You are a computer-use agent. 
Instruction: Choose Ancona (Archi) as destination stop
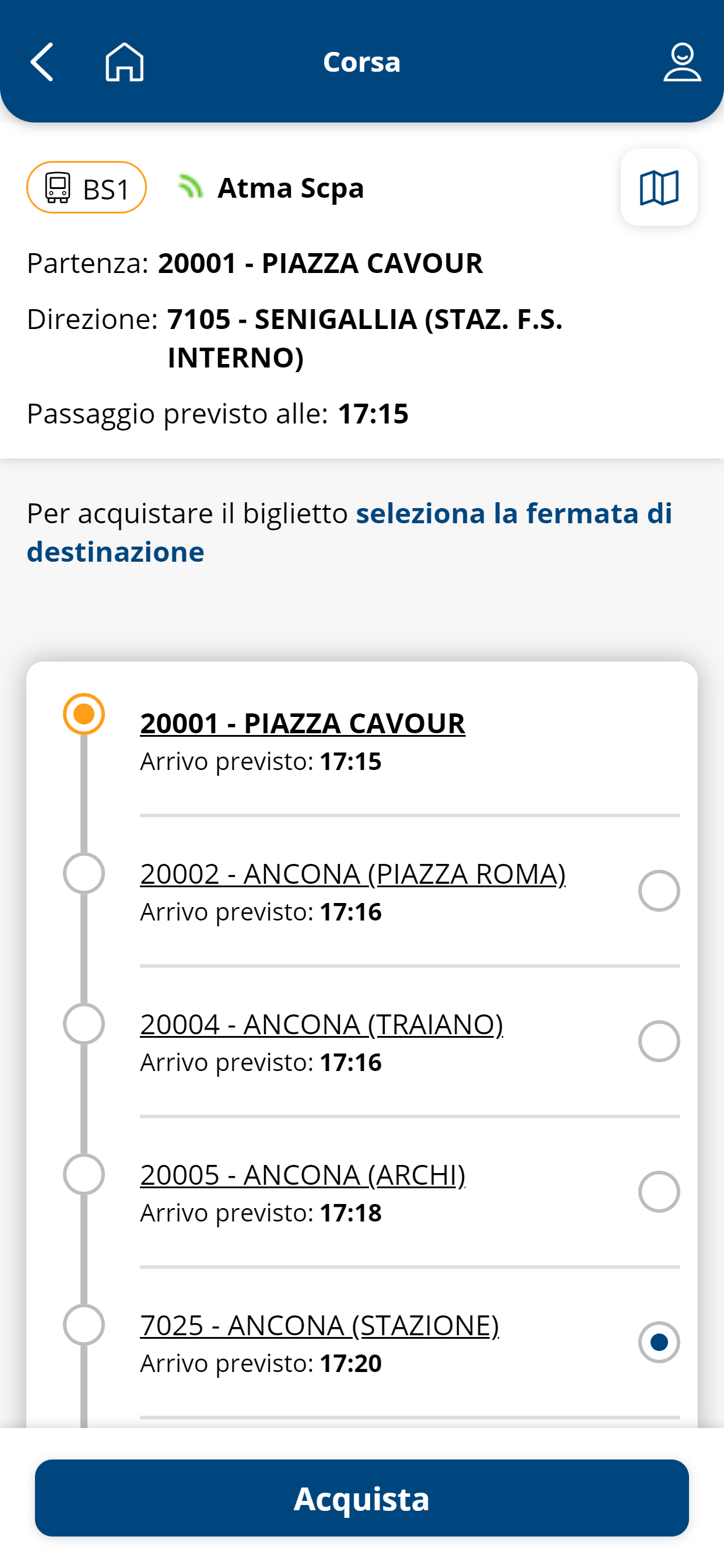point(659,1191)
